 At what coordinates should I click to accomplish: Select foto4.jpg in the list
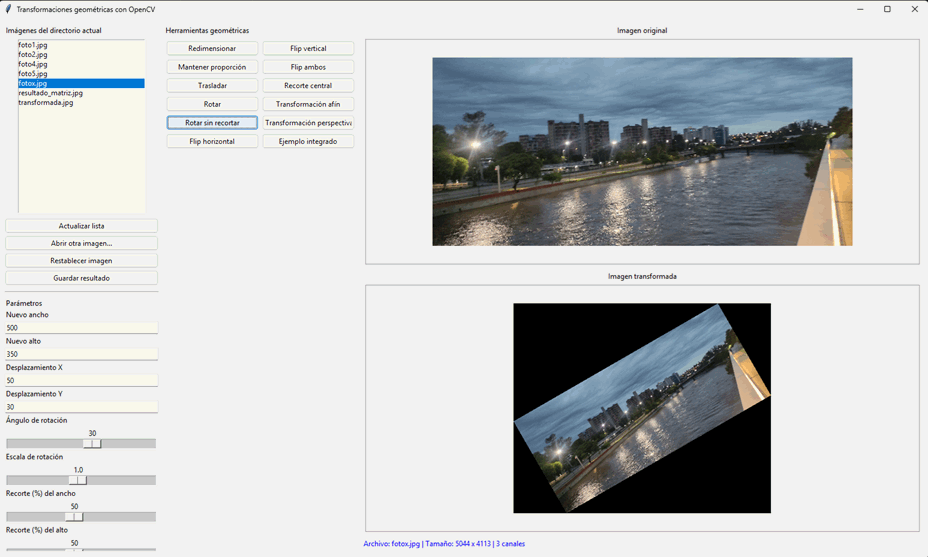click(x=81, y=64)
